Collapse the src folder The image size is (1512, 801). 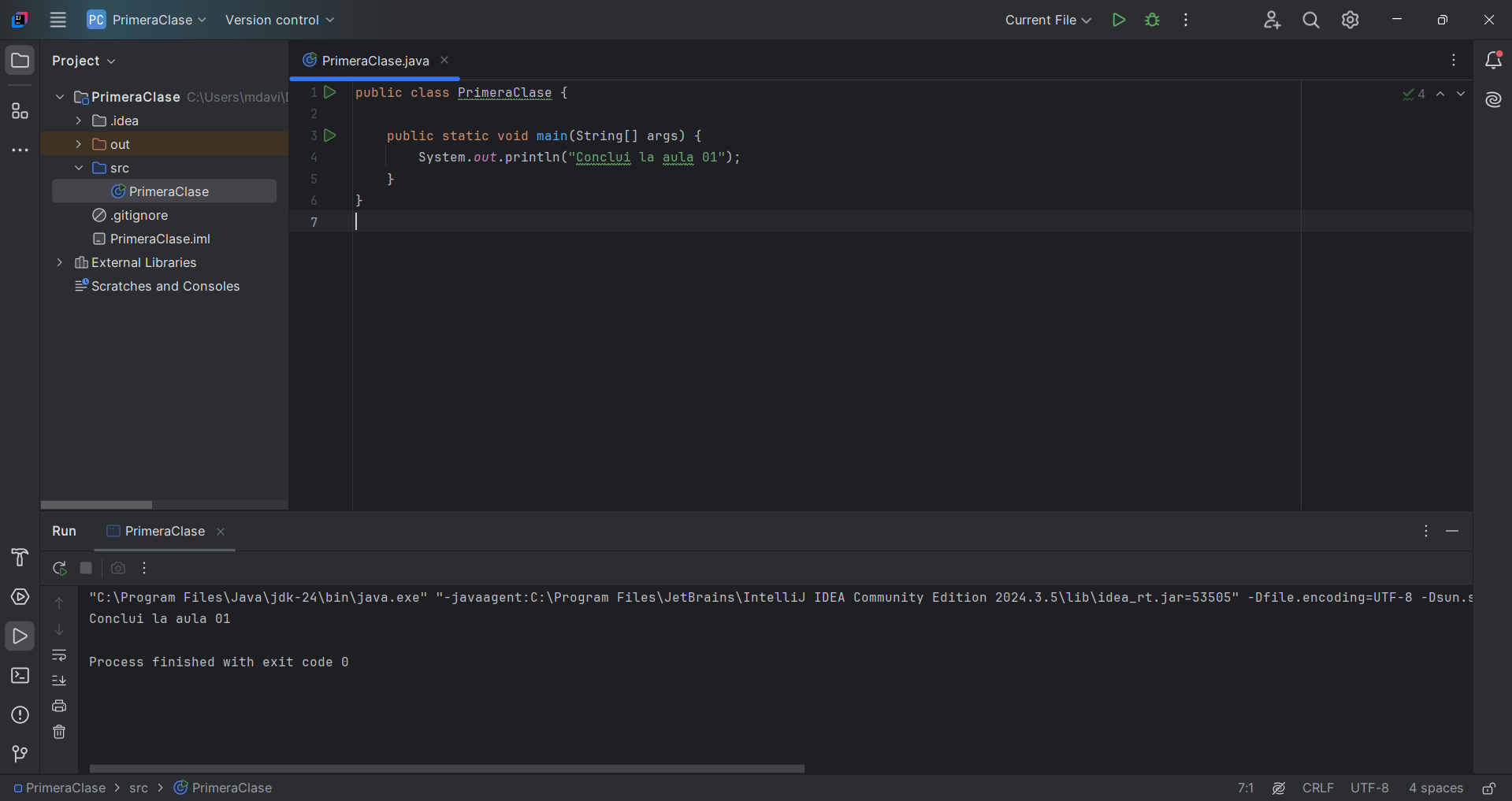coord(79,168)
